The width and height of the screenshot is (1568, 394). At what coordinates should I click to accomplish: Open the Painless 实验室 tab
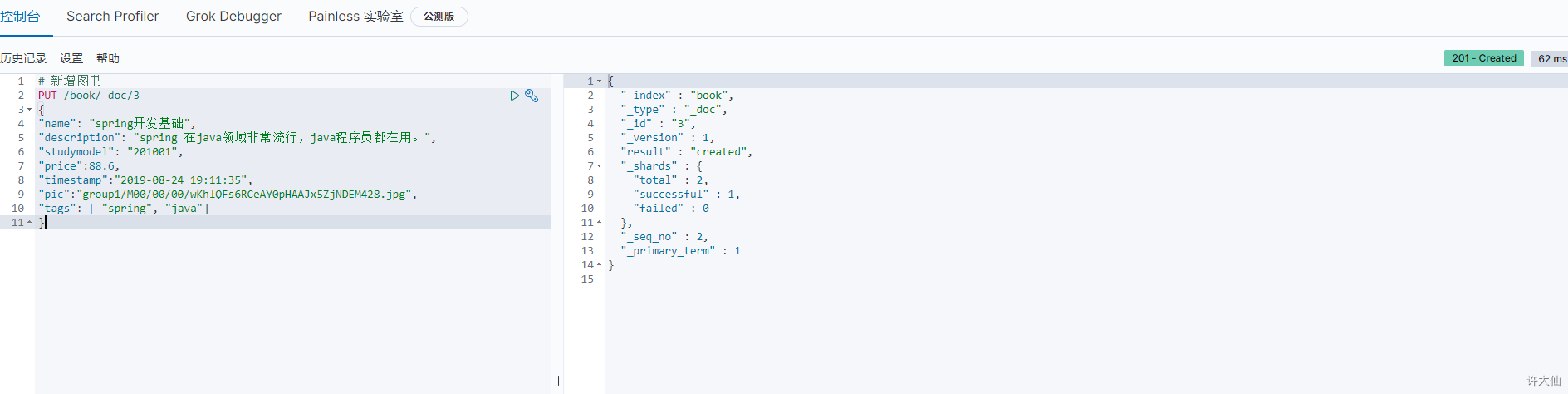pos(355,17)
